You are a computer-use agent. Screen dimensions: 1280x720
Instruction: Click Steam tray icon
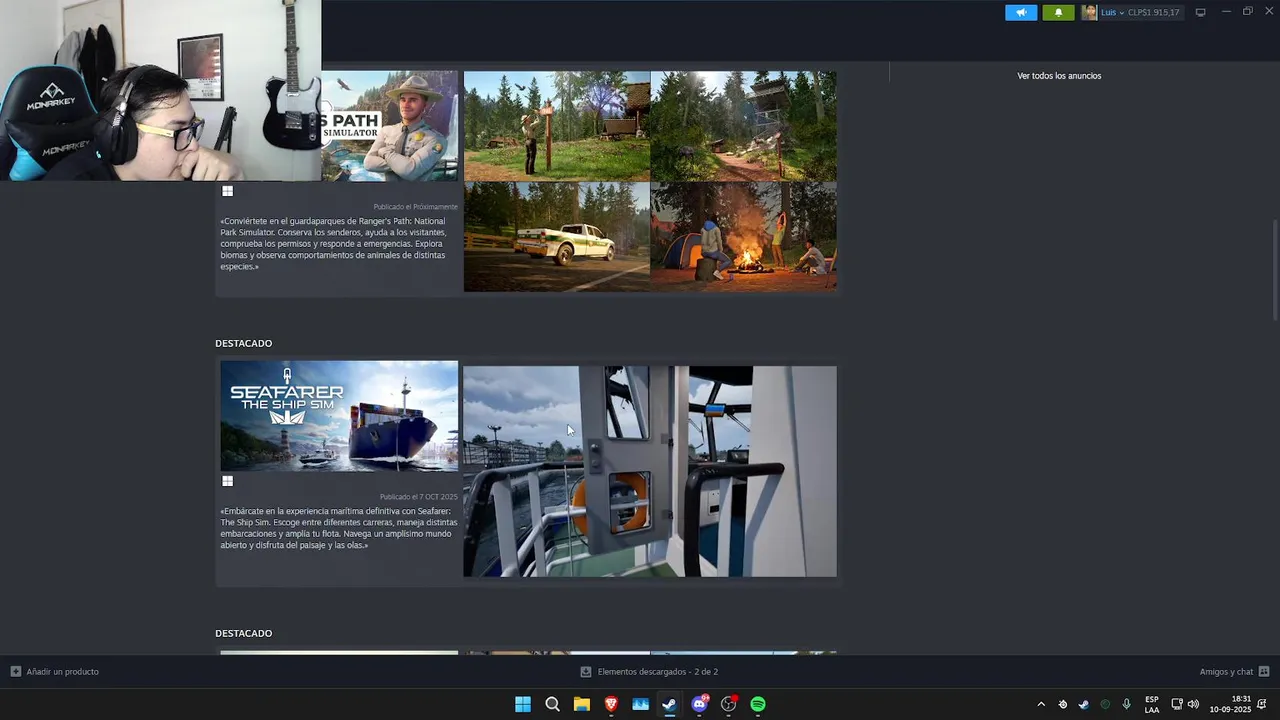pos(1083,704)
